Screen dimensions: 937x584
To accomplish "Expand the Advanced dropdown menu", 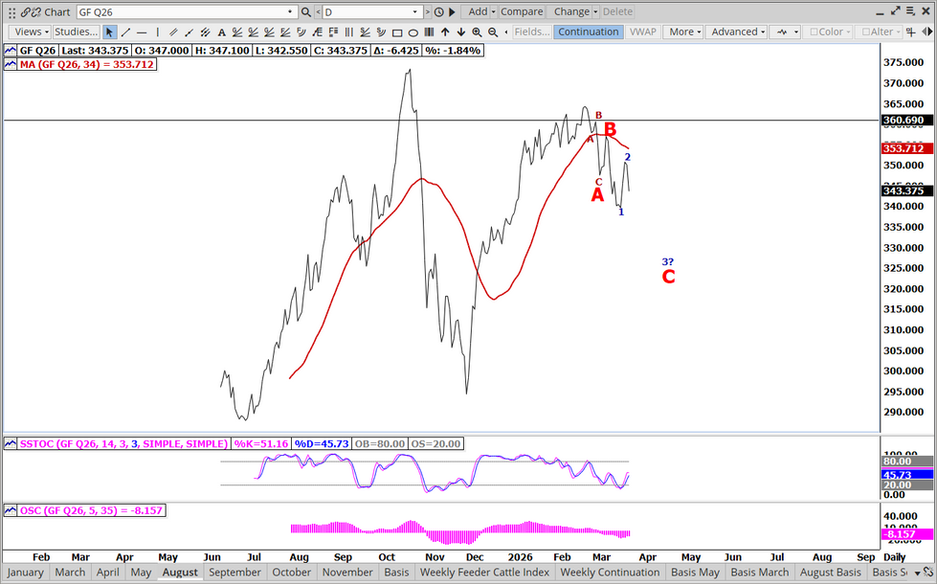I will [x=736, y=32].
